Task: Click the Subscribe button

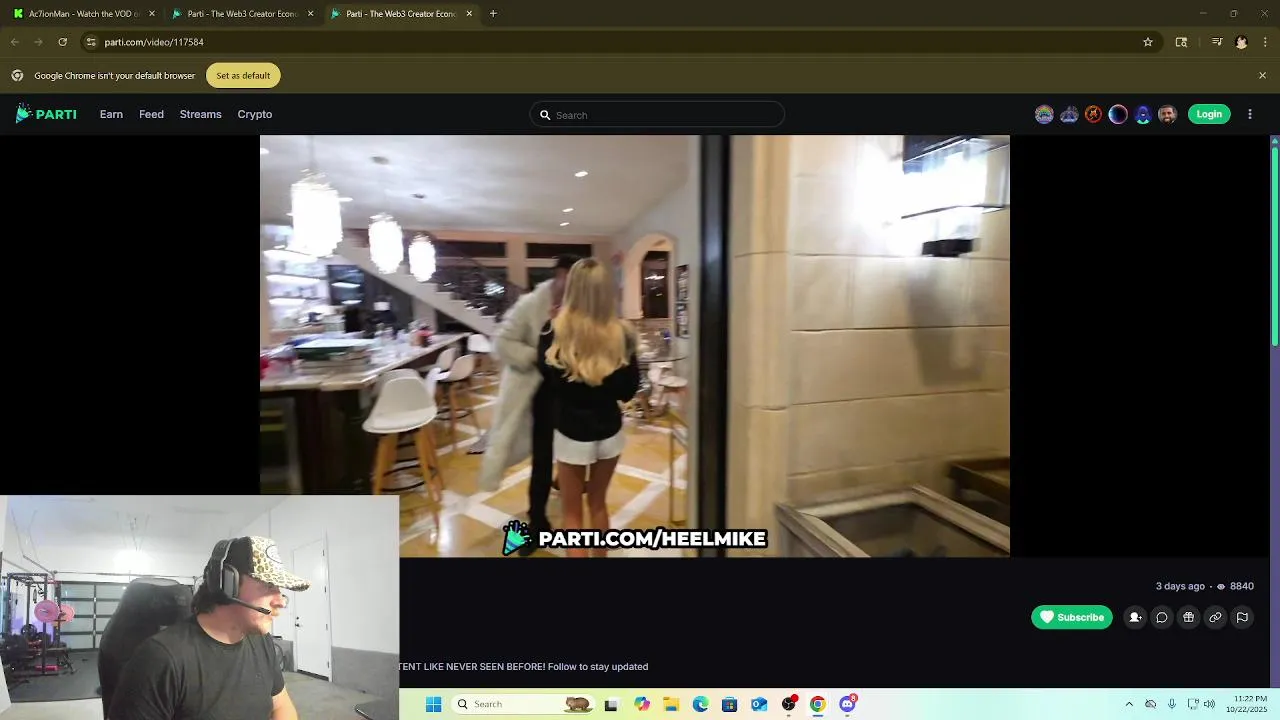Action: 1072,617
